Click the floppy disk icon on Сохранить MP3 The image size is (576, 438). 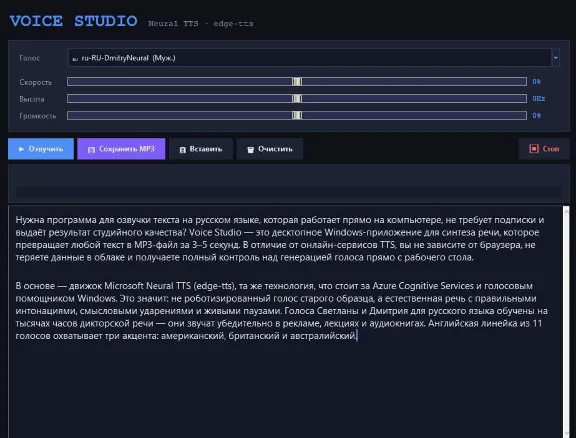tap(91, 150)
